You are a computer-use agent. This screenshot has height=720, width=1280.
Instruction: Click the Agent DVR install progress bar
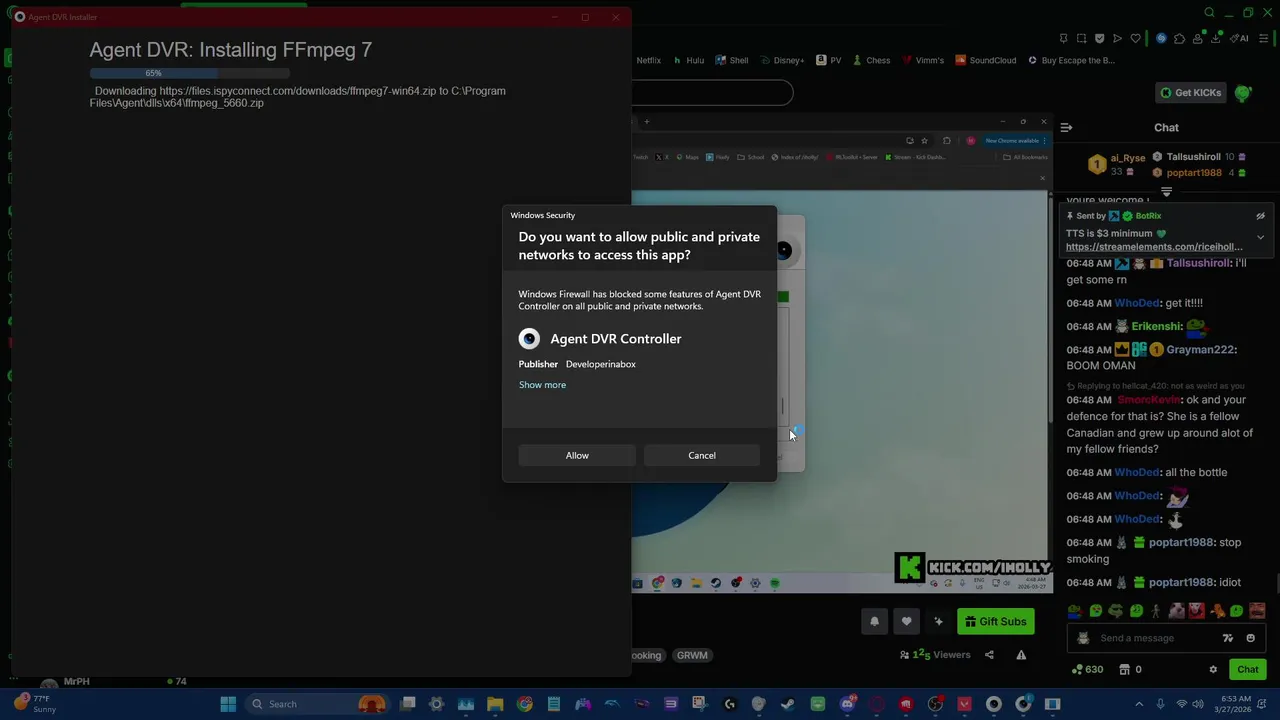pyautogui.click(x=189, y=73)
